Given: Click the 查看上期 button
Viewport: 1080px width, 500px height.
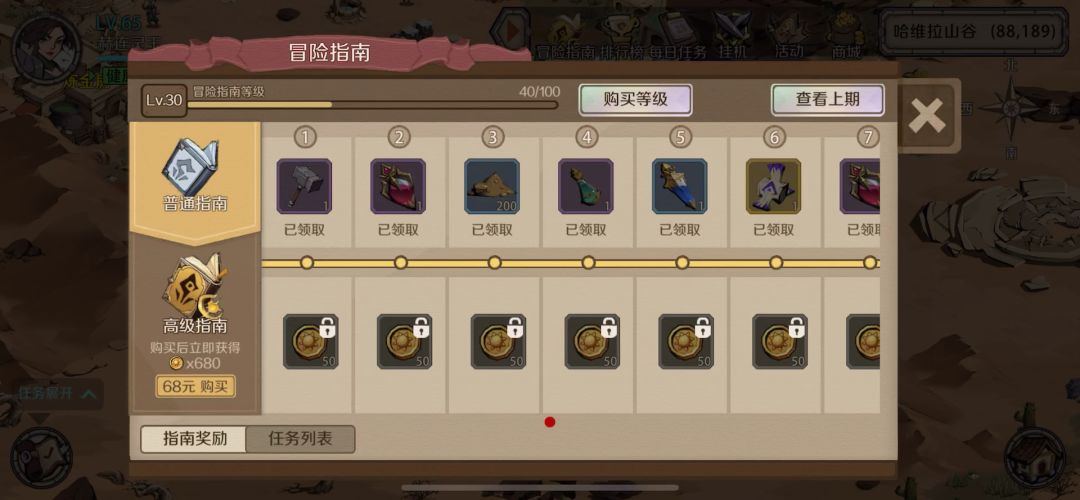Looking at the screenshot, I should (827, 99).
